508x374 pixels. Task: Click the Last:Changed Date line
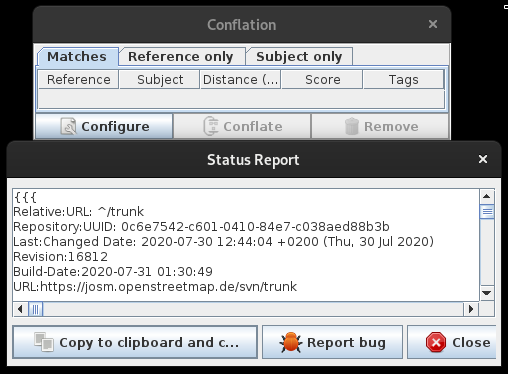click(x=223, y=242)
